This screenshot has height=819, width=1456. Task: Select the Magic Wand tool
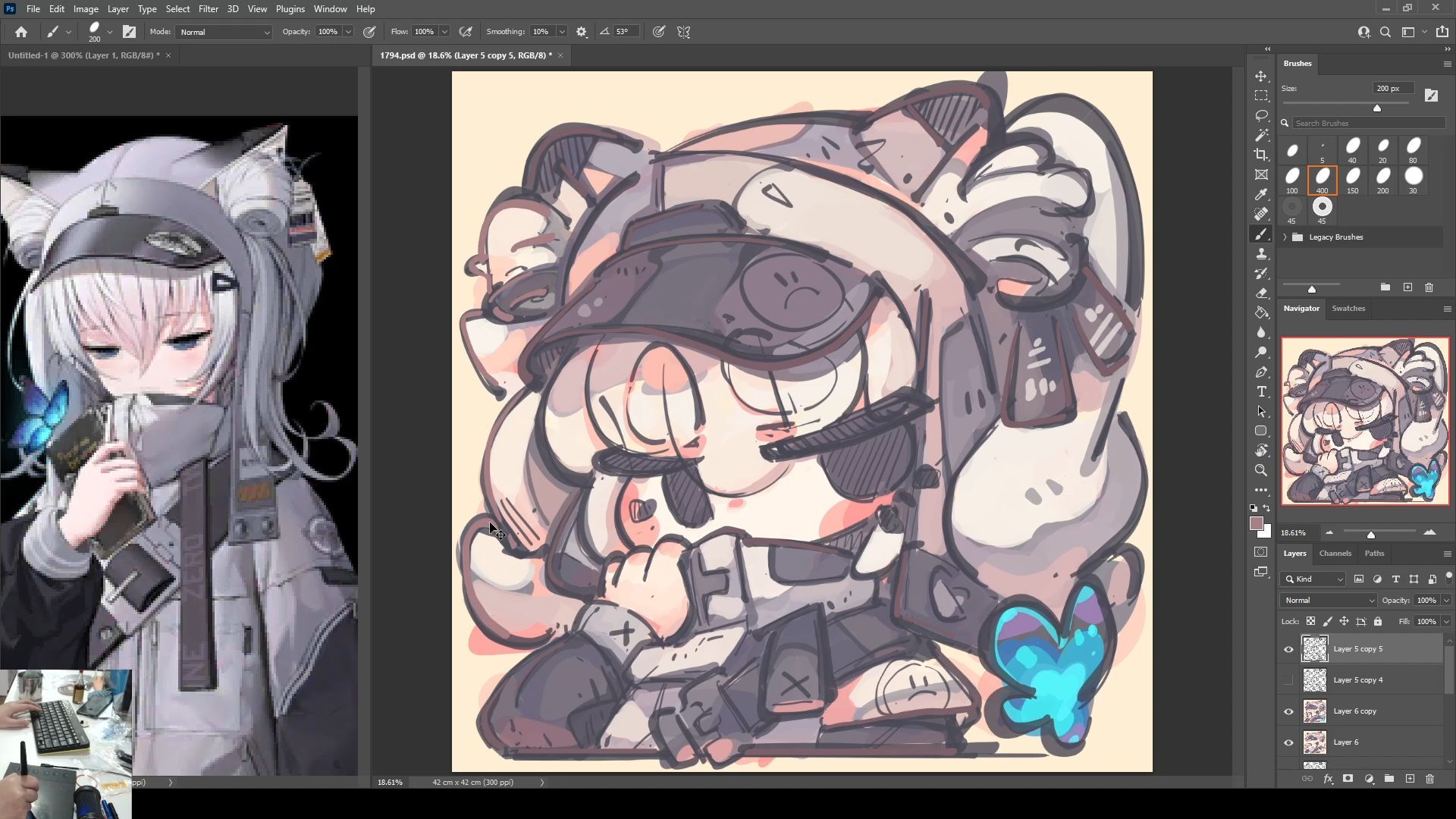point(1261,136)
